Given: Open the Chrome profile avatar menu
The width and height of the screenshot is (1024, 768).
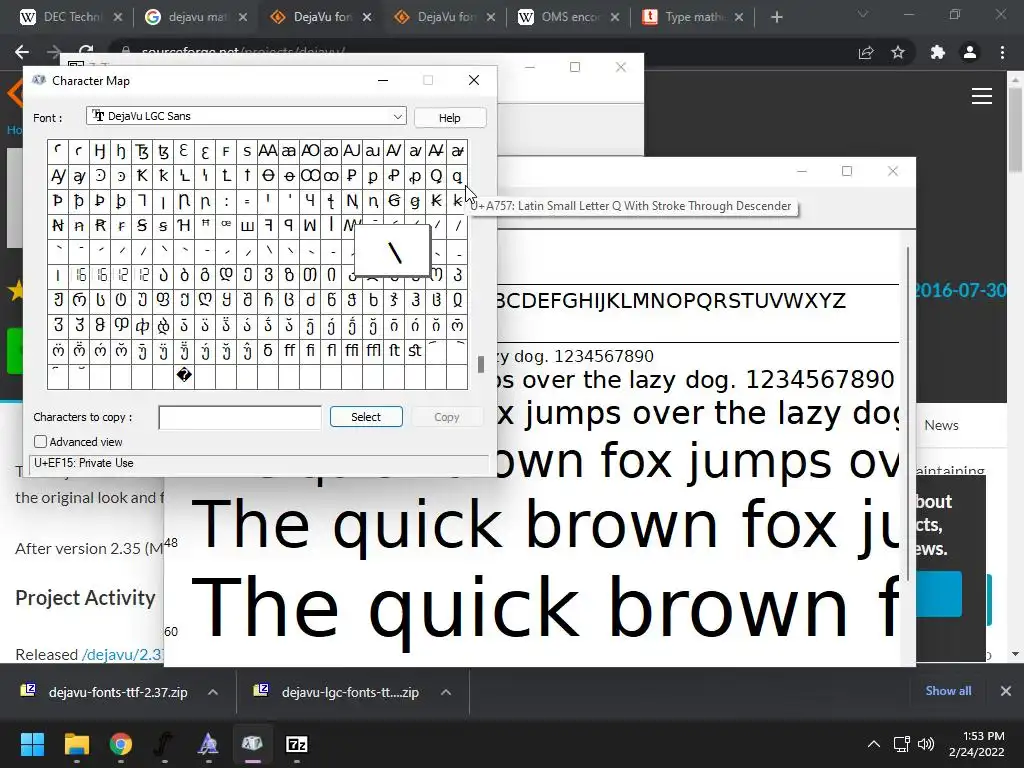Looking at the screenshot, I should [x=970, y=52].
